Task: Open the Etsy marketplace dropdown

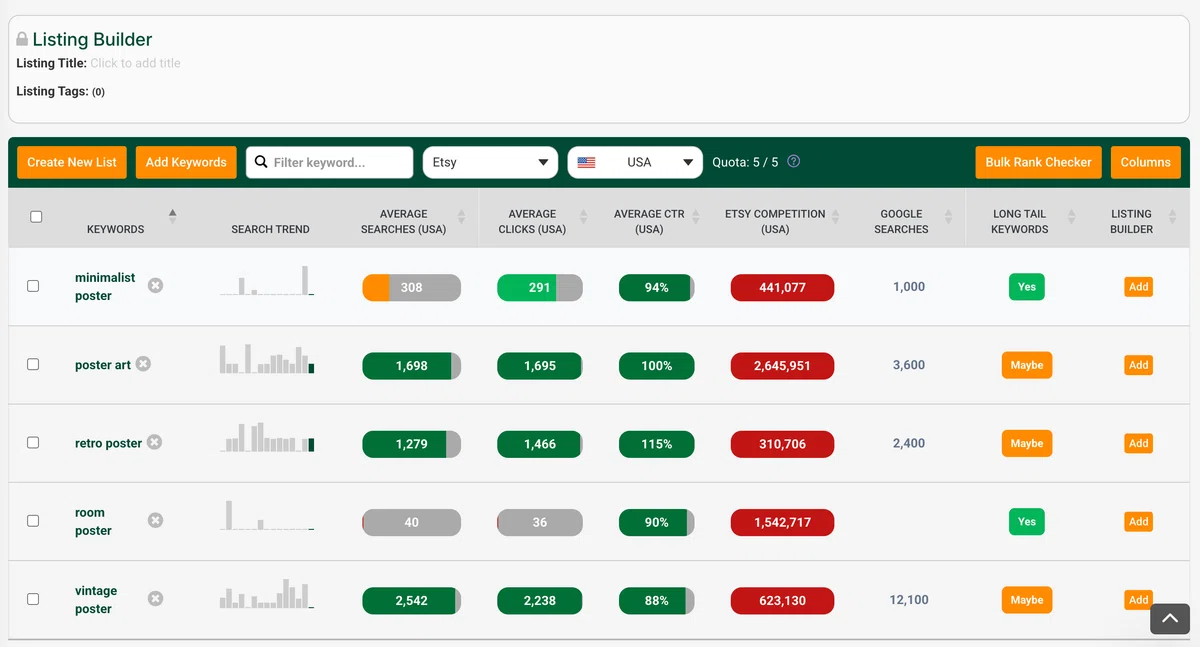Action: (490, 162)
